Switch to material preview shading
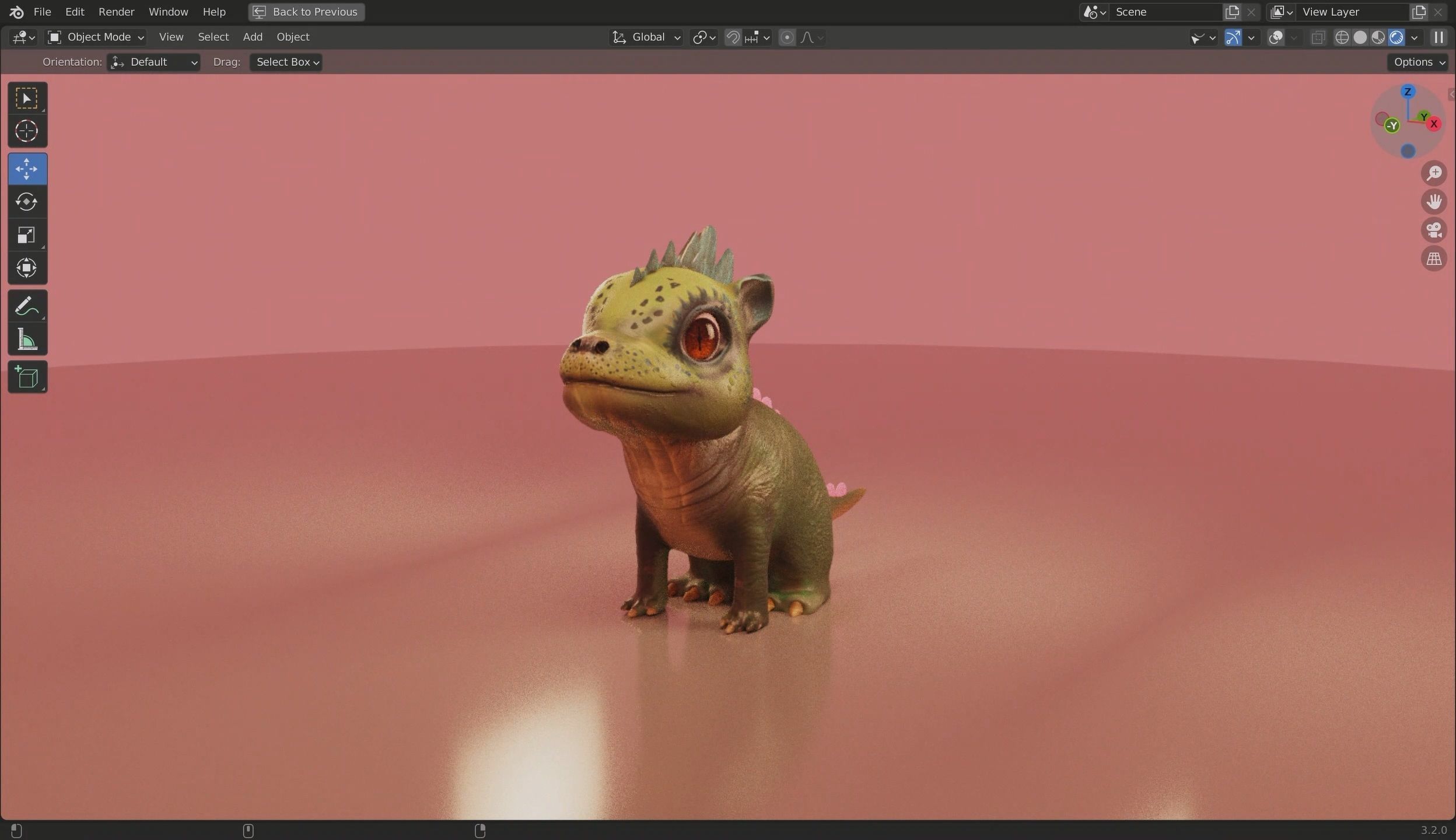The height and width of the screenshot is (840, 1456). (1378, 37)
